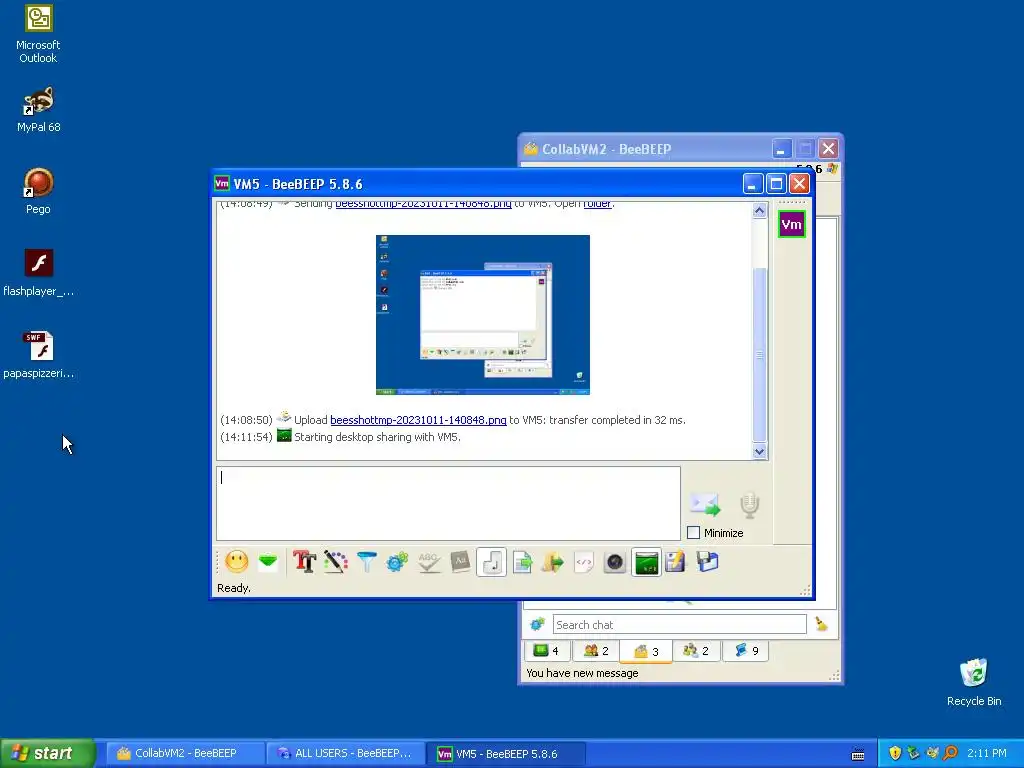The image size is (1024, 768).
Task: Open the beesshottmp png link in Sending line
Action: 423,204
